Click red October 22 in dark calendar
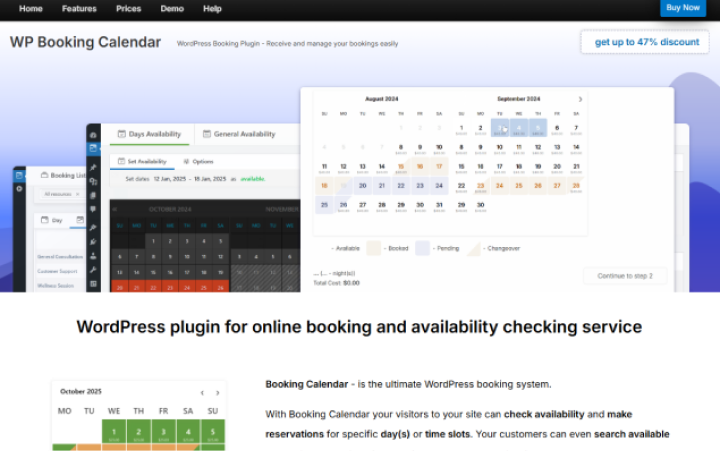The width and height of the screenshot is (720, 451). pyautogui.click(x=153, y=288)
